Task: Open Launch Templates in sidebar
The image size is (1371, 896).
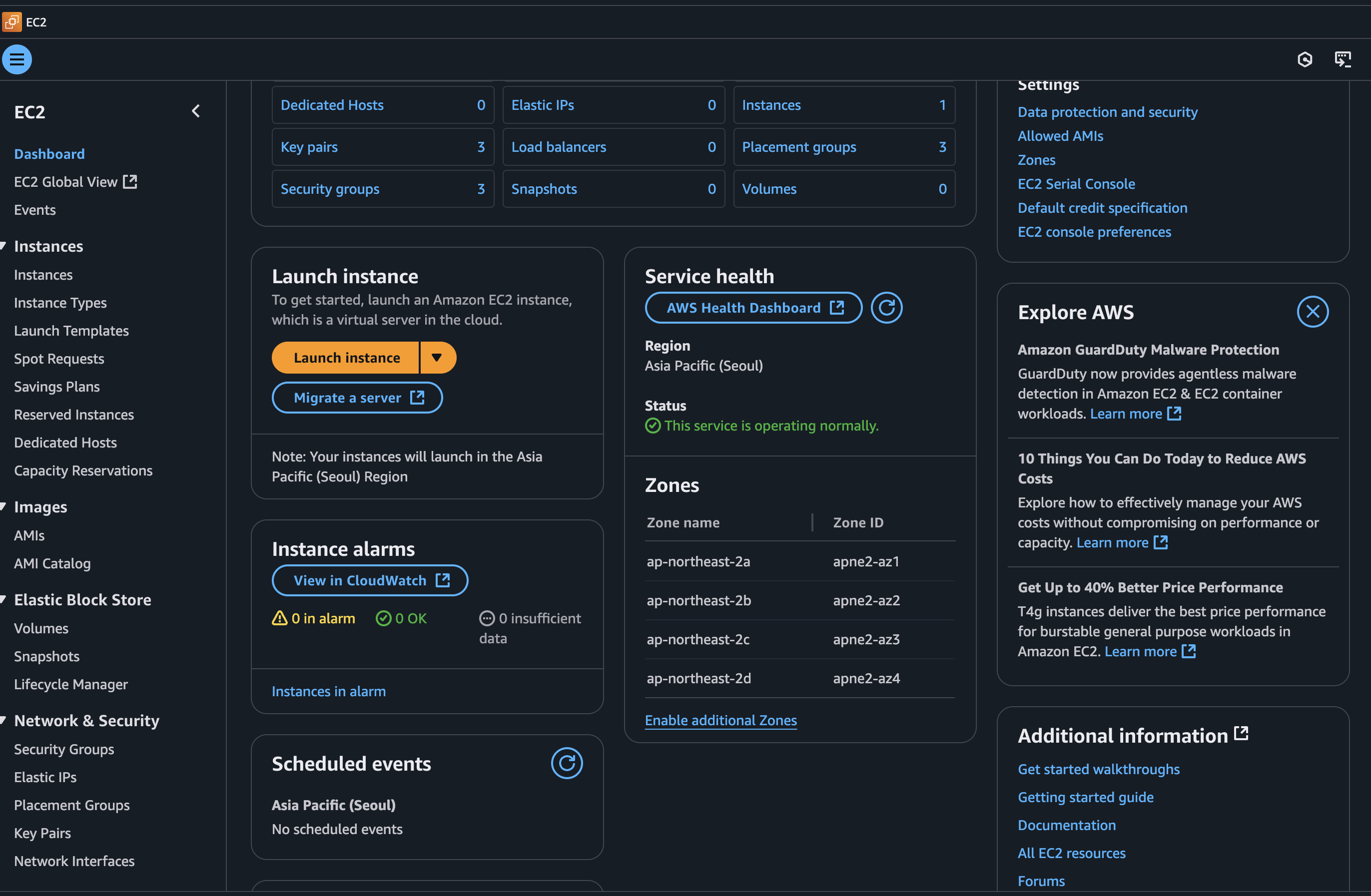Action: (x=71, y=331)
